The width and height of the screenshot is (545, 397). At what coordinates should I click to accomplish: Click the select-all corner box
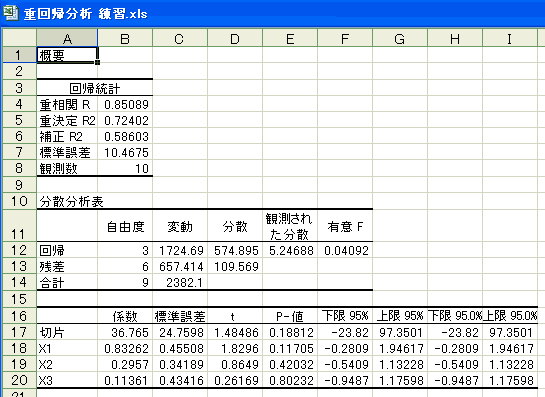[19, 38]
